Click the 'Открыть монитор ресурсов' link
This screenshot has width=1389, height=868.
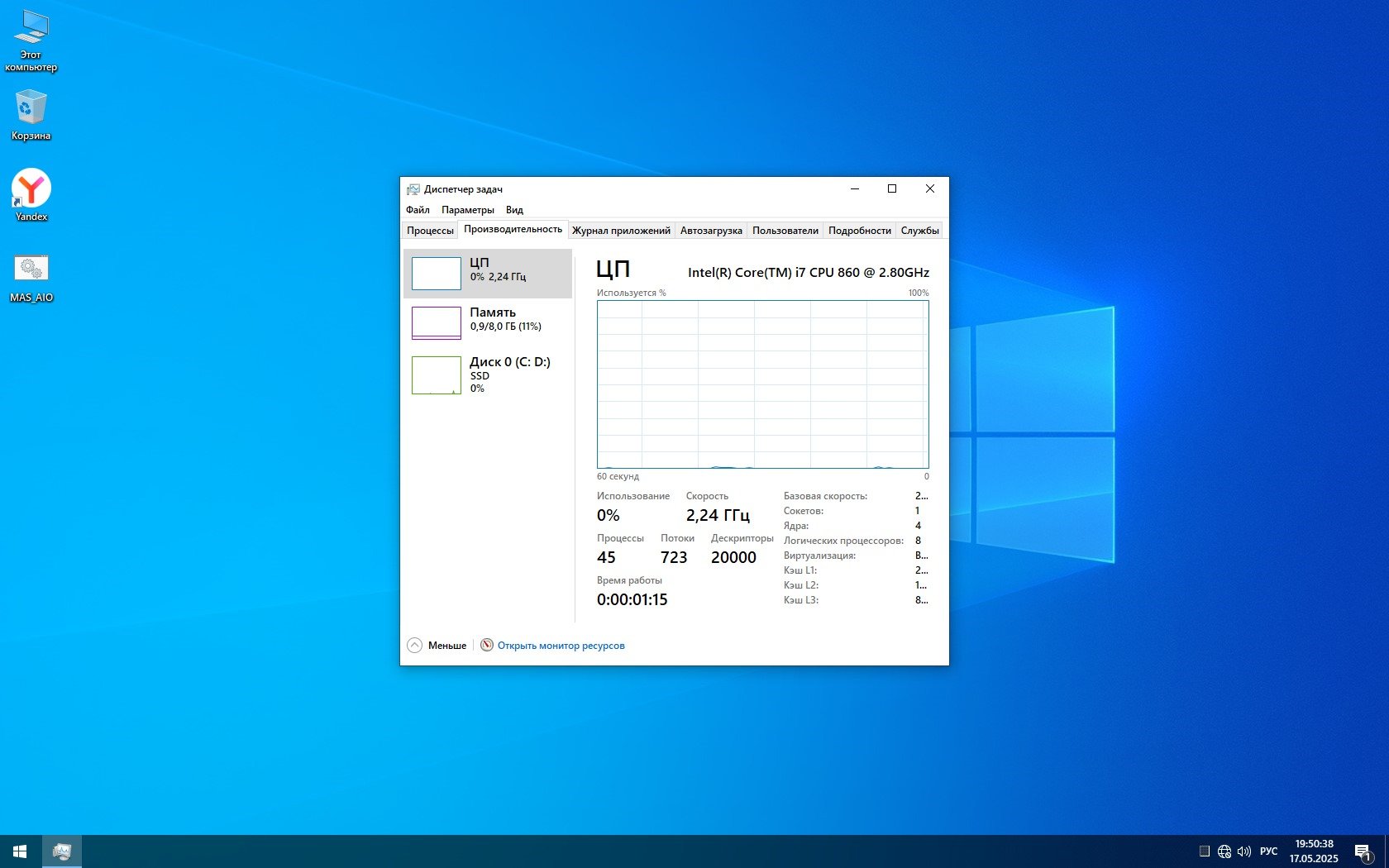[x=561, y=646]
